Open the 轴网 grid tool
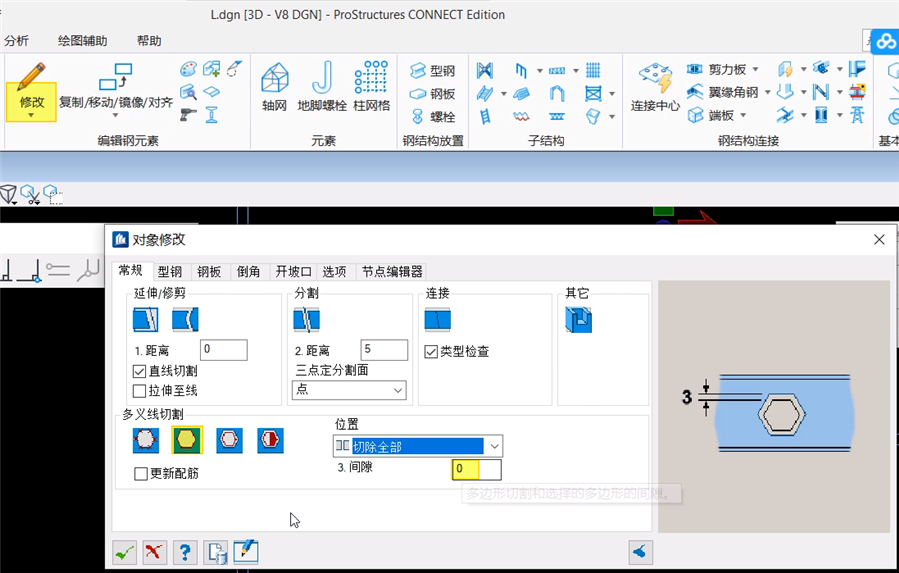The height and width of the screenshot is (573, 899). click(274, 86)
